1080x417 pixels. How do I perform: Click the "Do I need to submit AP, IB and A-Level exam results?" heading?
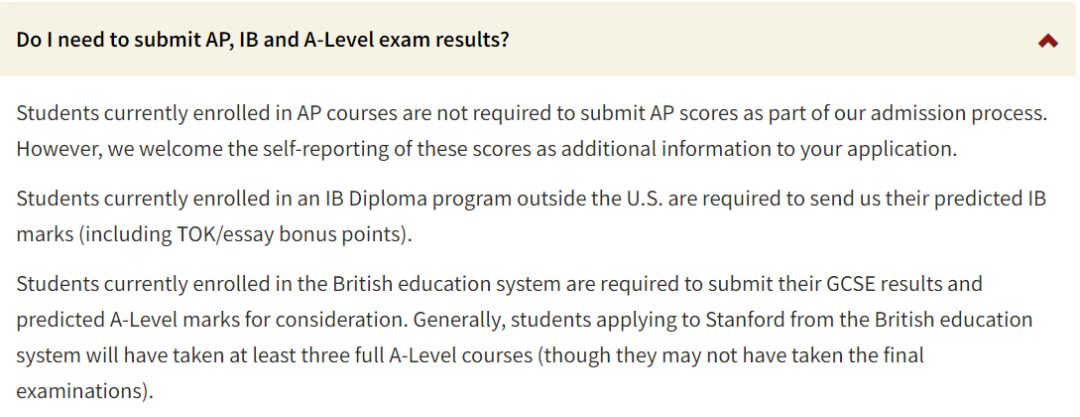262,40
